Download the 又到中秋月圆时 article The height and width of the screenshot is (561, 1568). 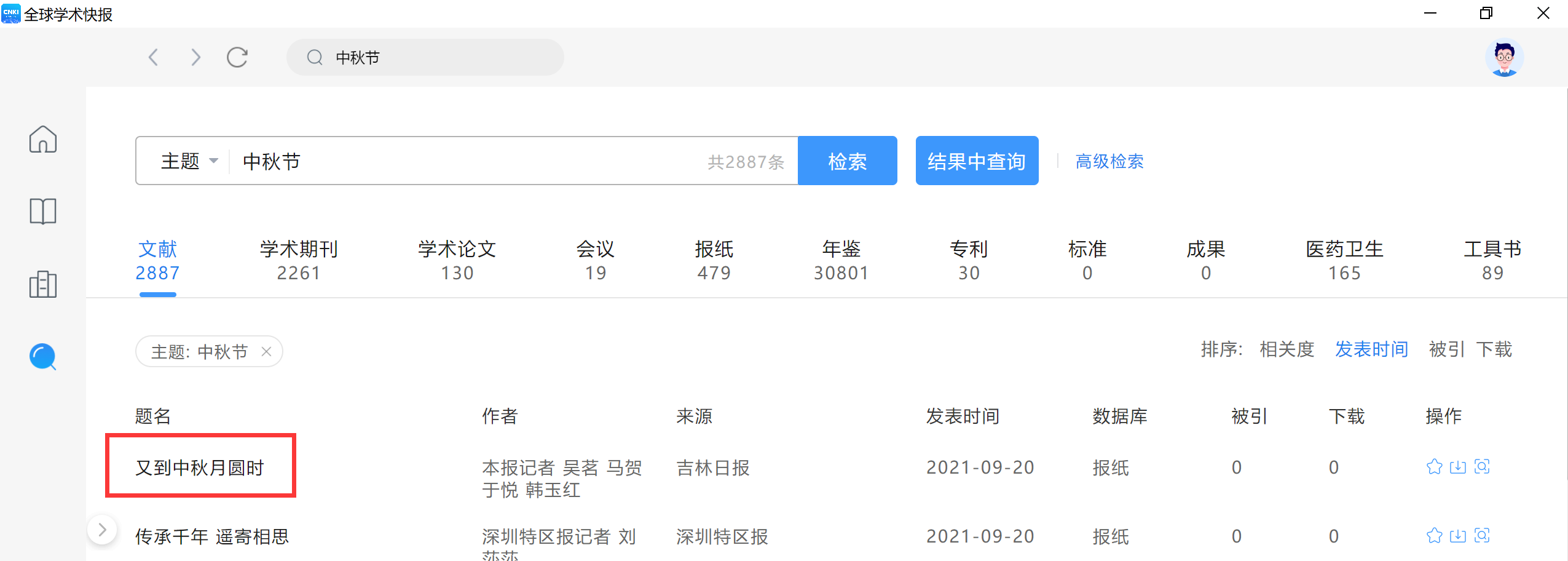click(1458, 467)
